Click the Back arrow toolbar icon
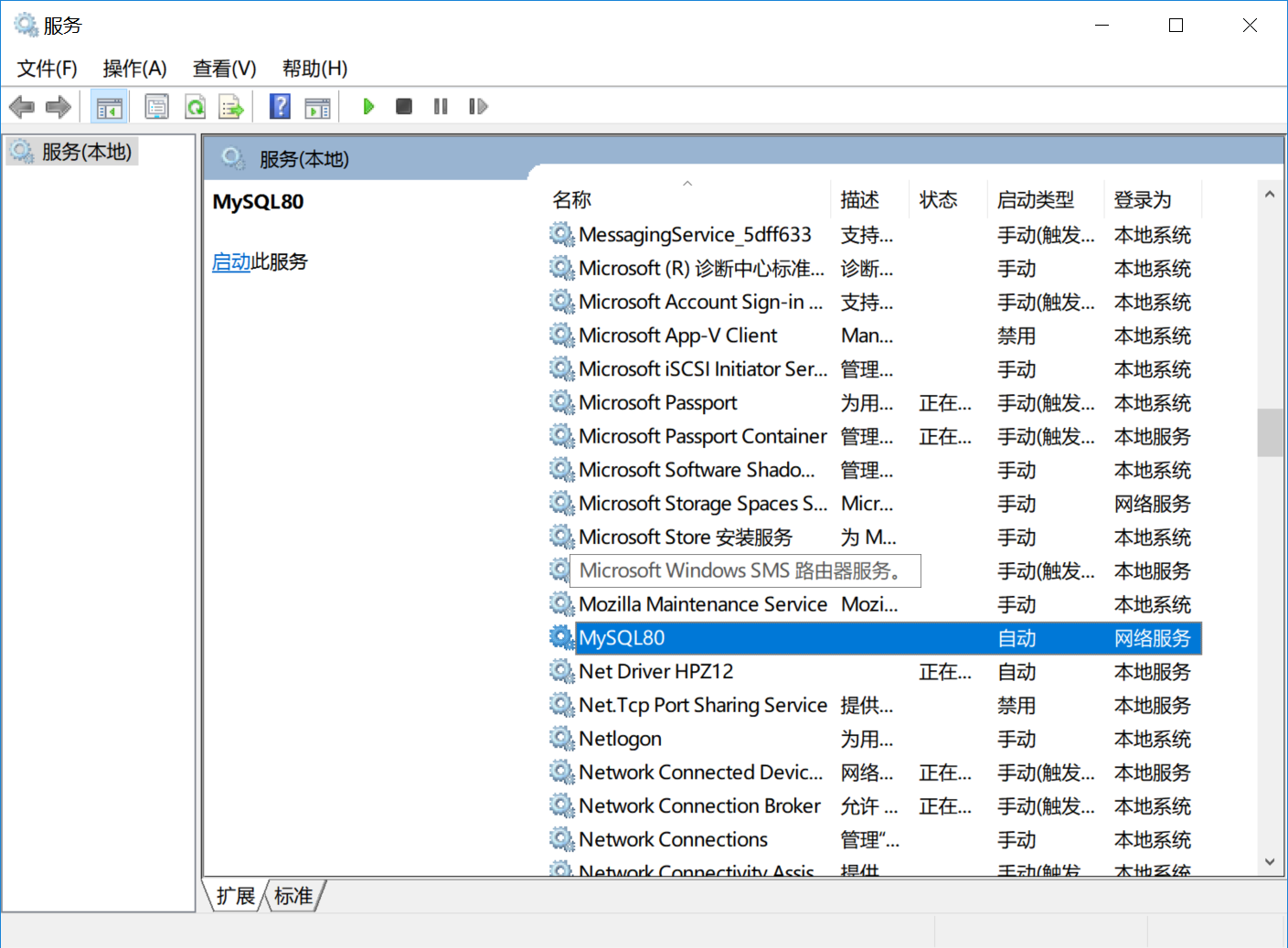1288x948 pixels. pos(22,107)
